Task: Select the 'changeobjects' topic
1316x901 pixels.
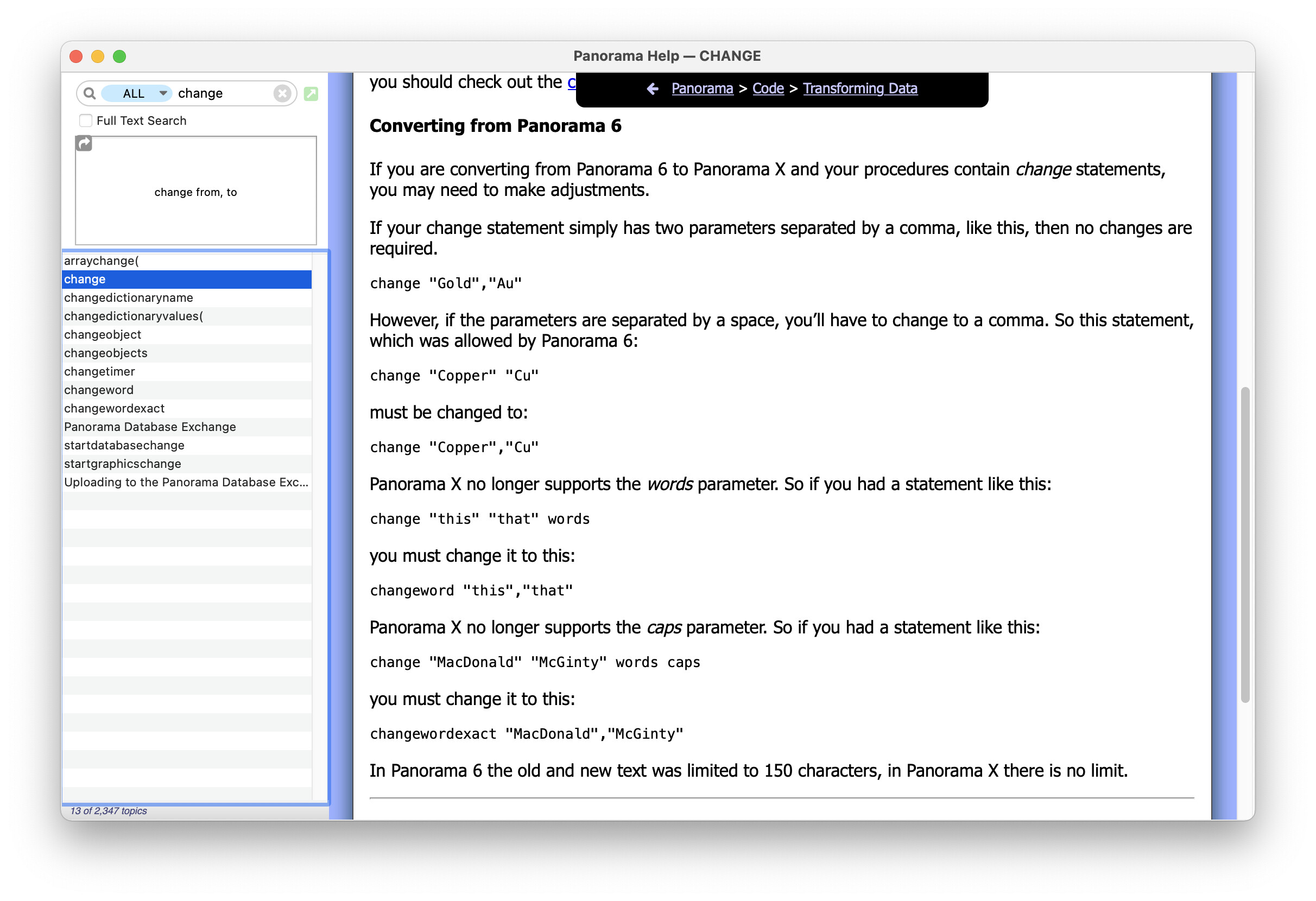Action: [187, 353]
